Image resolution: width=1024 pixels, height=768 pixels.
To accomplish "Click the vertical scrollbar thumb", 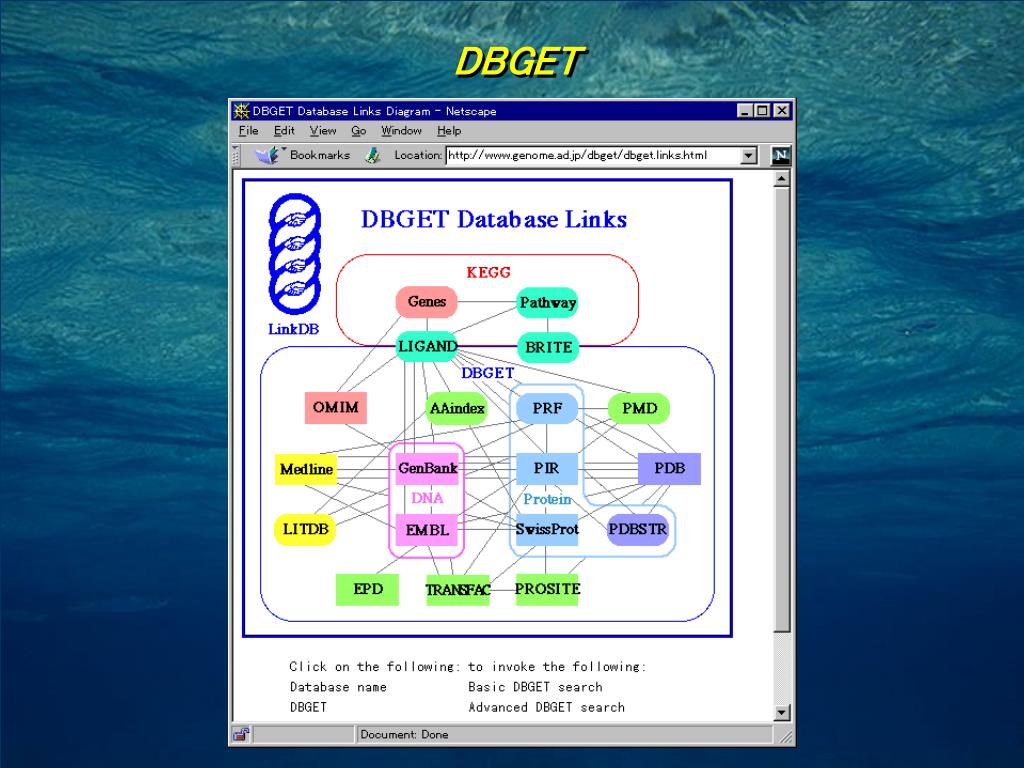I will pyautogui.click(x=782, y=409).
